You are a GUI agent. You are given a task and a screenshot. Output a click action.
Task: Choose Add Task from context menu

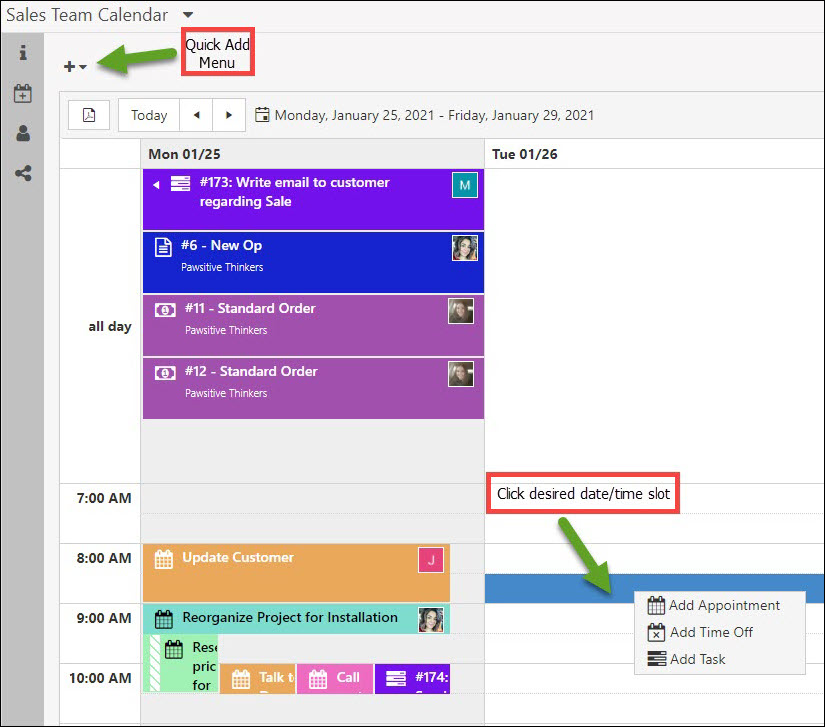pos(687,659)
